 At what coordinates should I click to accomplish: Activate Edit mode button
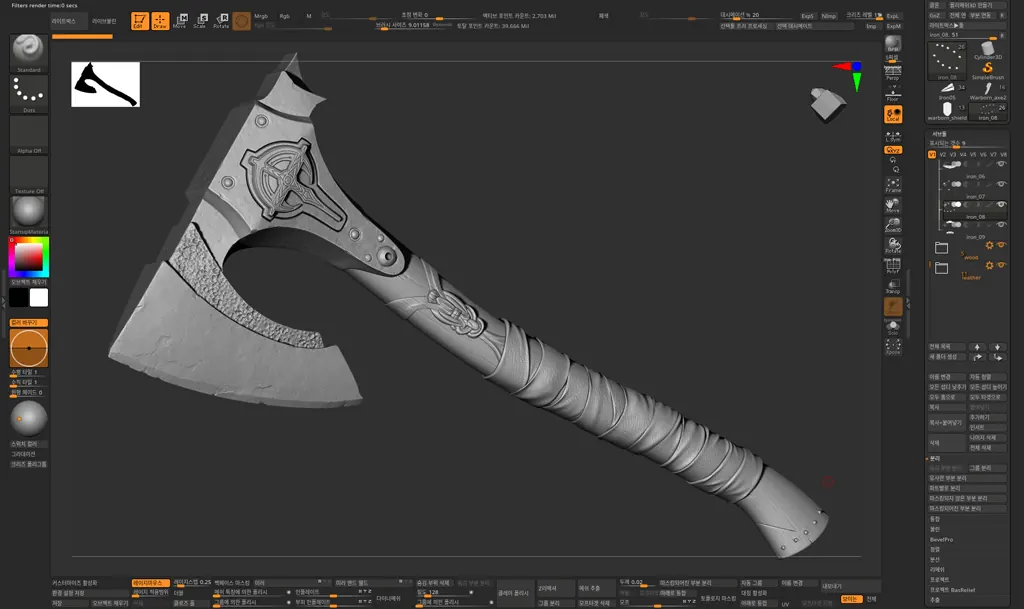pos(139,21)
